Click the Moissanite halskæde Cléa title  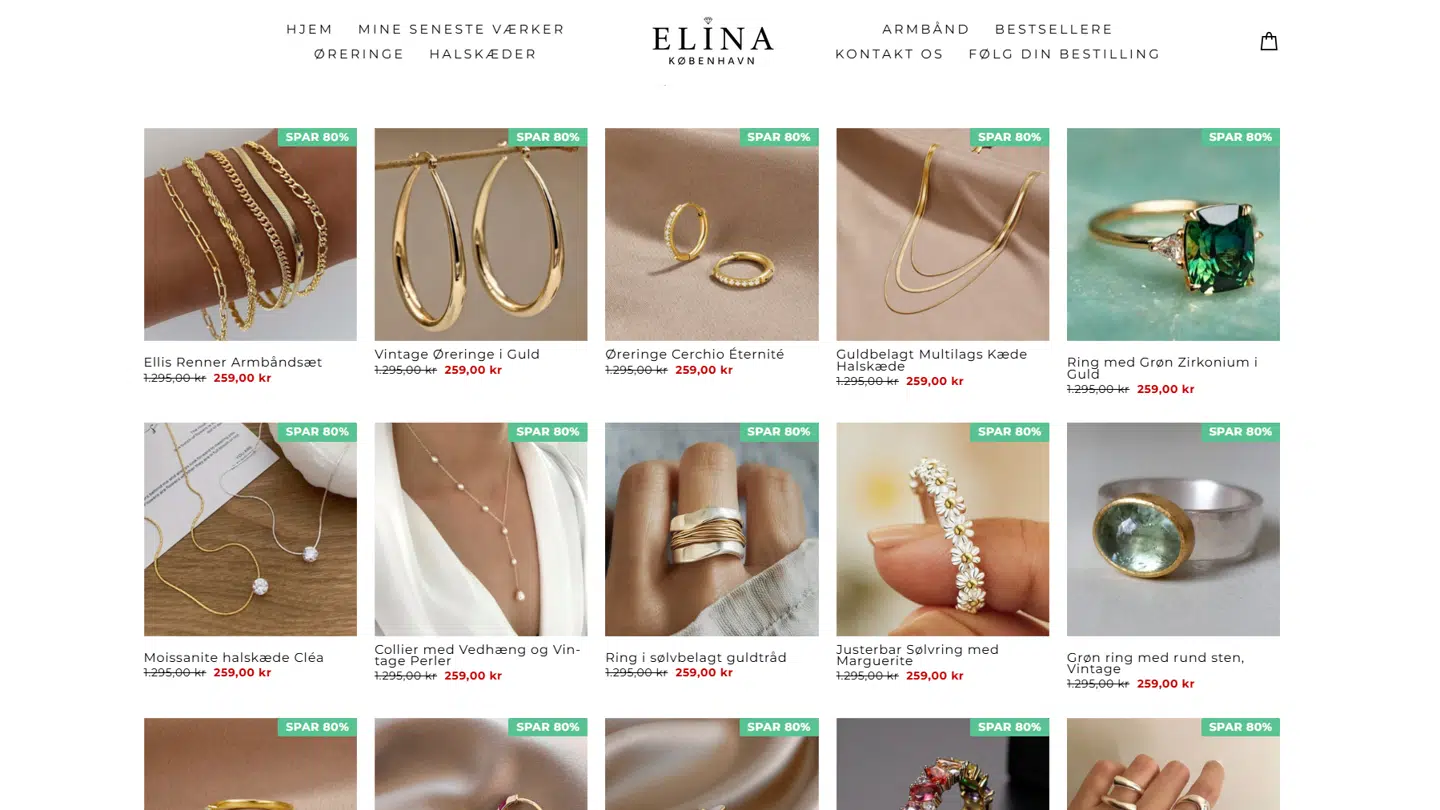click(x=234, y=657)
